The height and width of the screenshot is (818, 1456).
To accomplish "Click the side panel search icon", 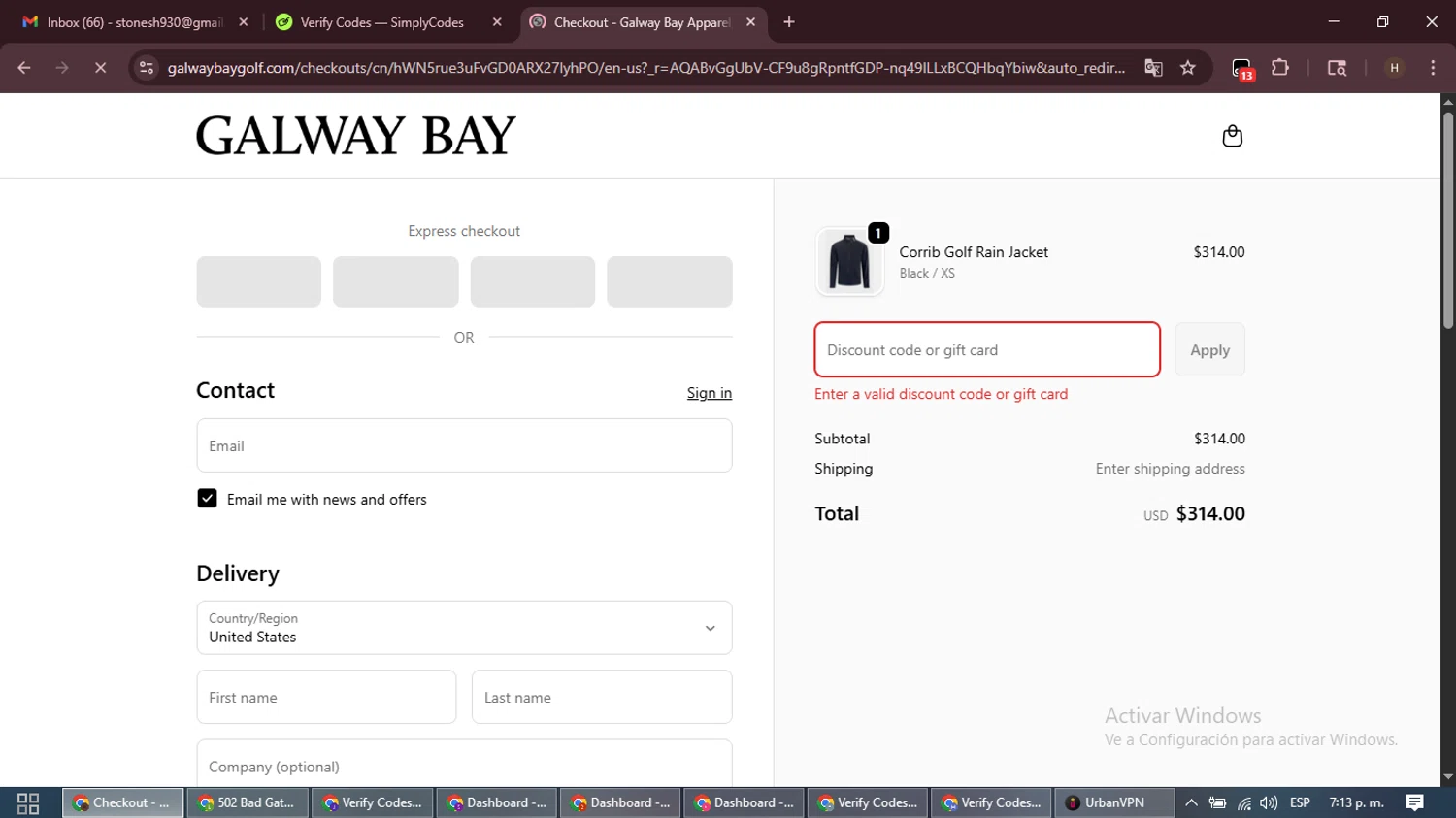I will point(1337,68).
